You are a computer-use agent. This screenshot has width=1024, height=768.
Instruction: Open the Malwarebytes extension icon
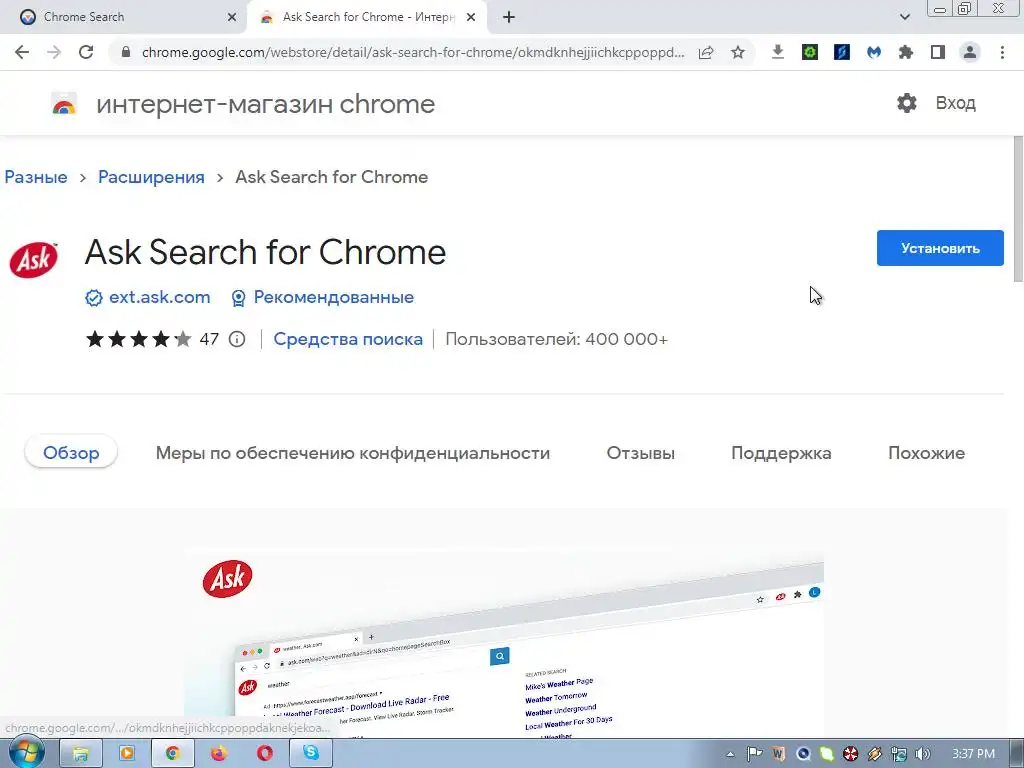point(874,52)
